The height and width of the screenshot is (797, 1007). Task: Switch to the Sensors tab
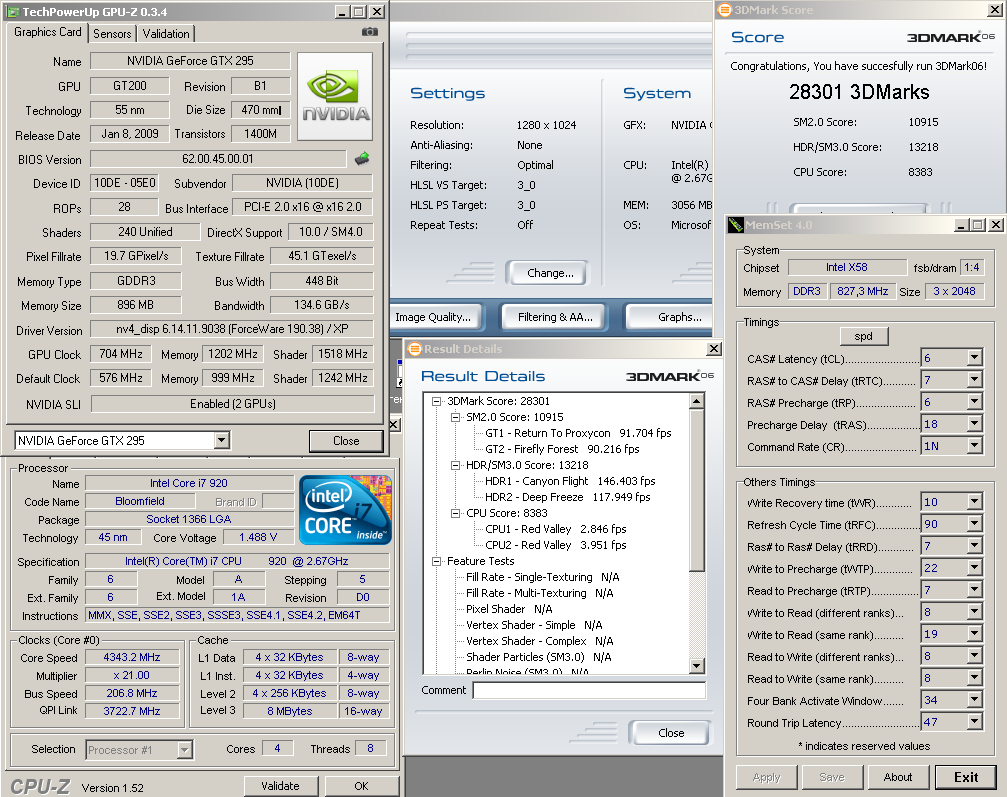112,33
